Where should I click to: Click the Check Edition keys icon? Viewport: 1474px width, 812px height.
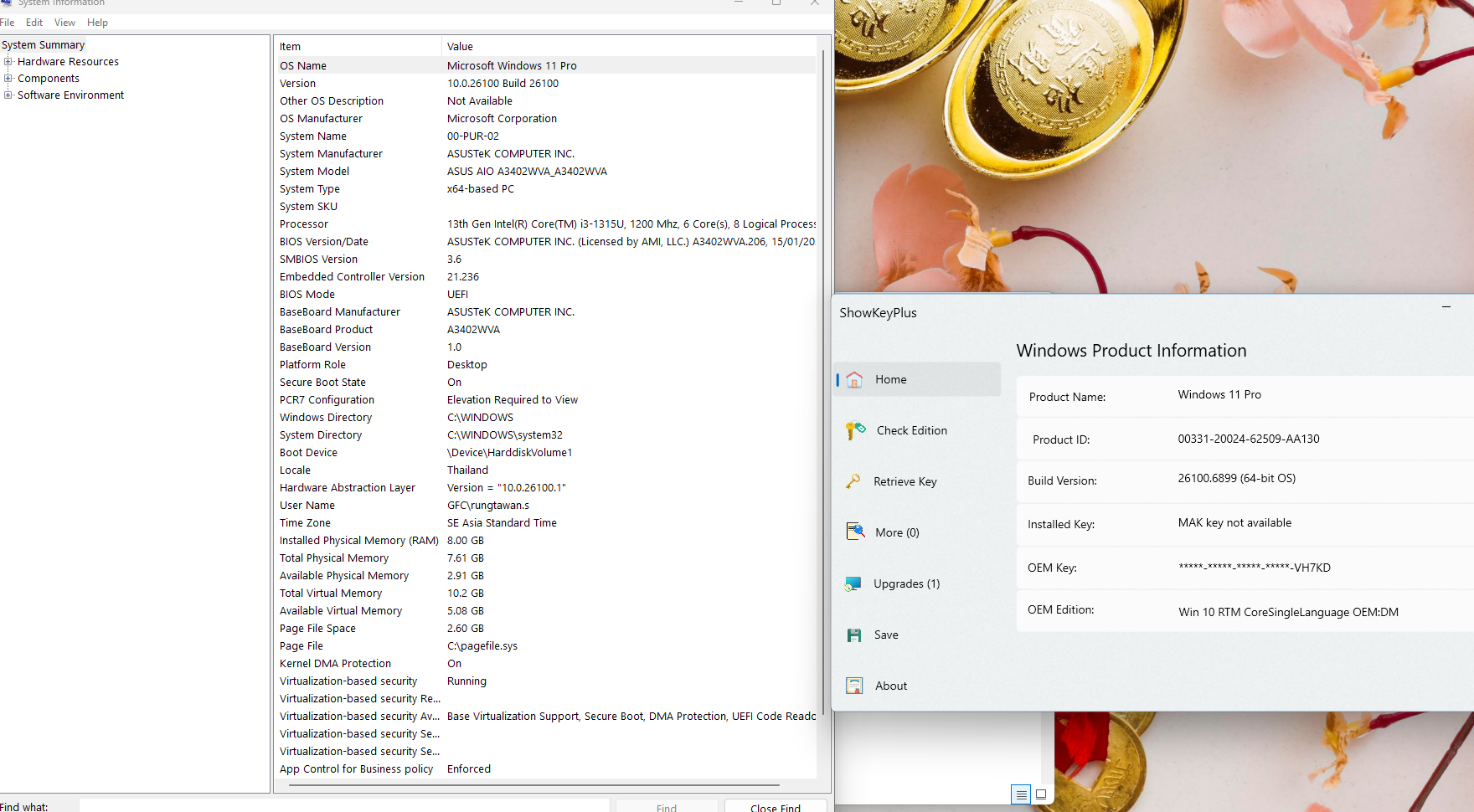pyautogui.click(x=855, y=430)
